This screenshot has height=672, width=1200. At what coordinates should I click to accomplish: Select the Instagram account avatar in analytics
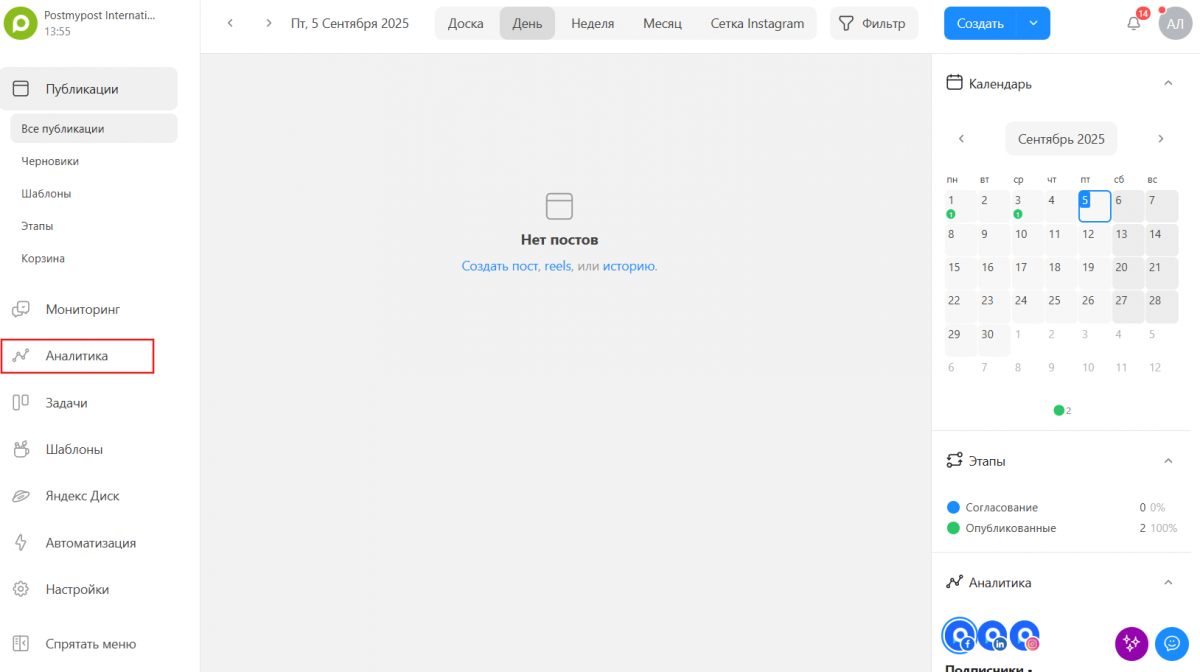click(1024, 635)
